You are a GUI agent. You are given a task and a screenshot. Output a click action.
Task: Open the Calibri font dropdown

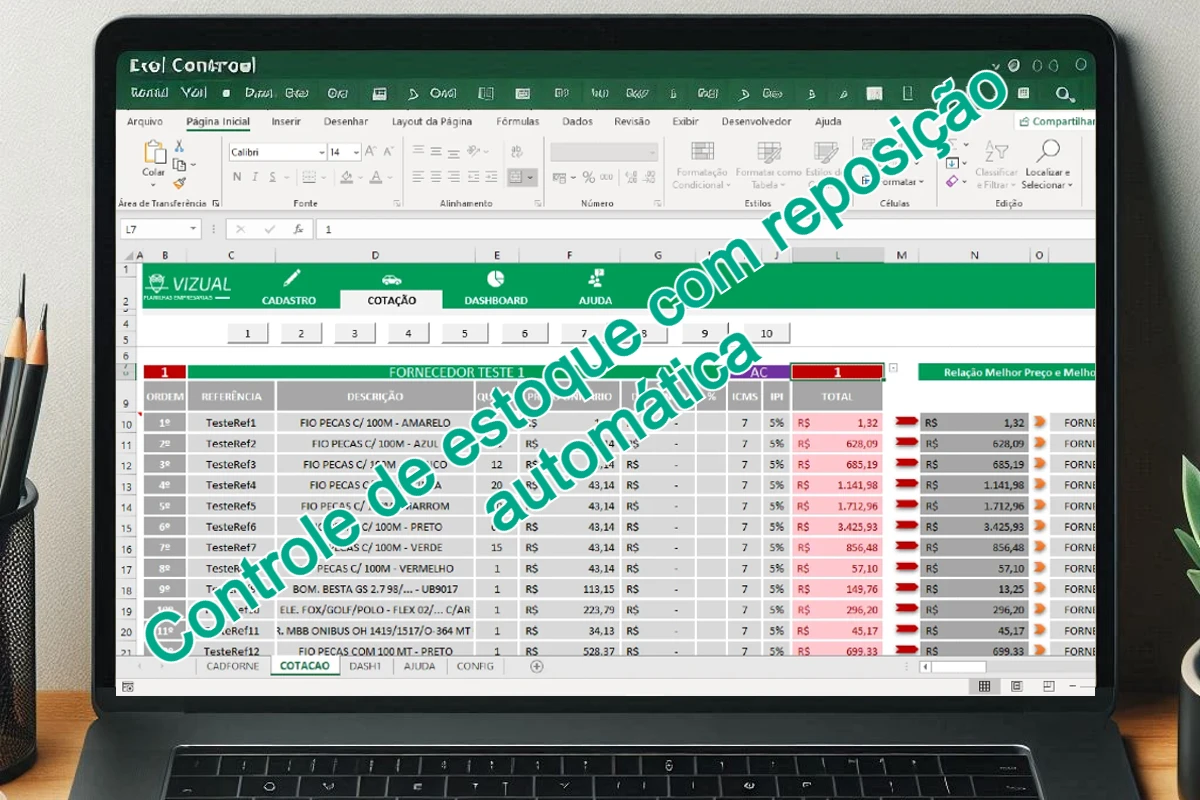click(321, 150)
